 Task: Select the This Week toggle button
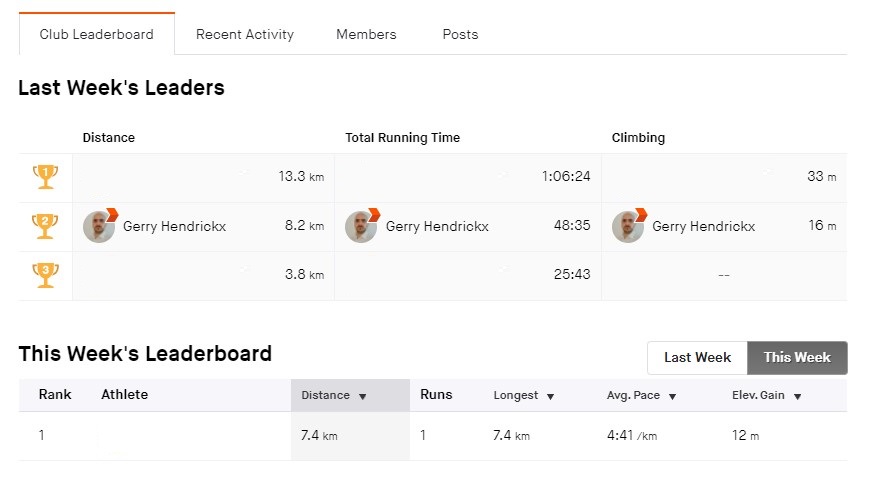click(x=797, y=358)
